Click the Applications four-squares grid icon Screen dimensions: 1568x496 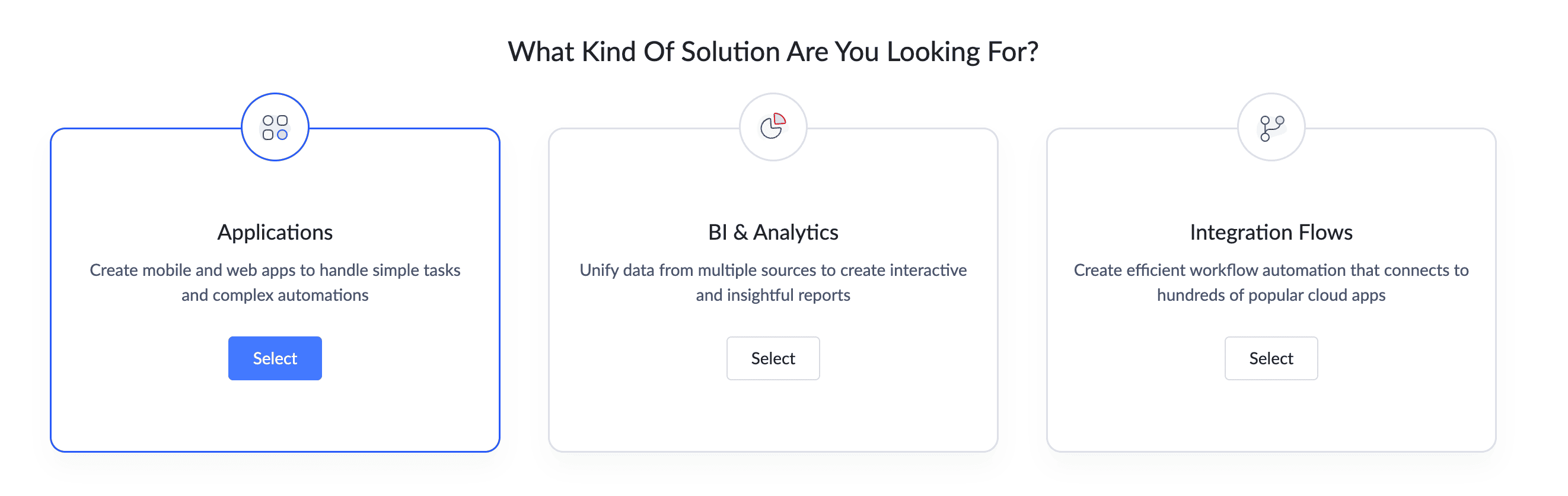point(275,128)
